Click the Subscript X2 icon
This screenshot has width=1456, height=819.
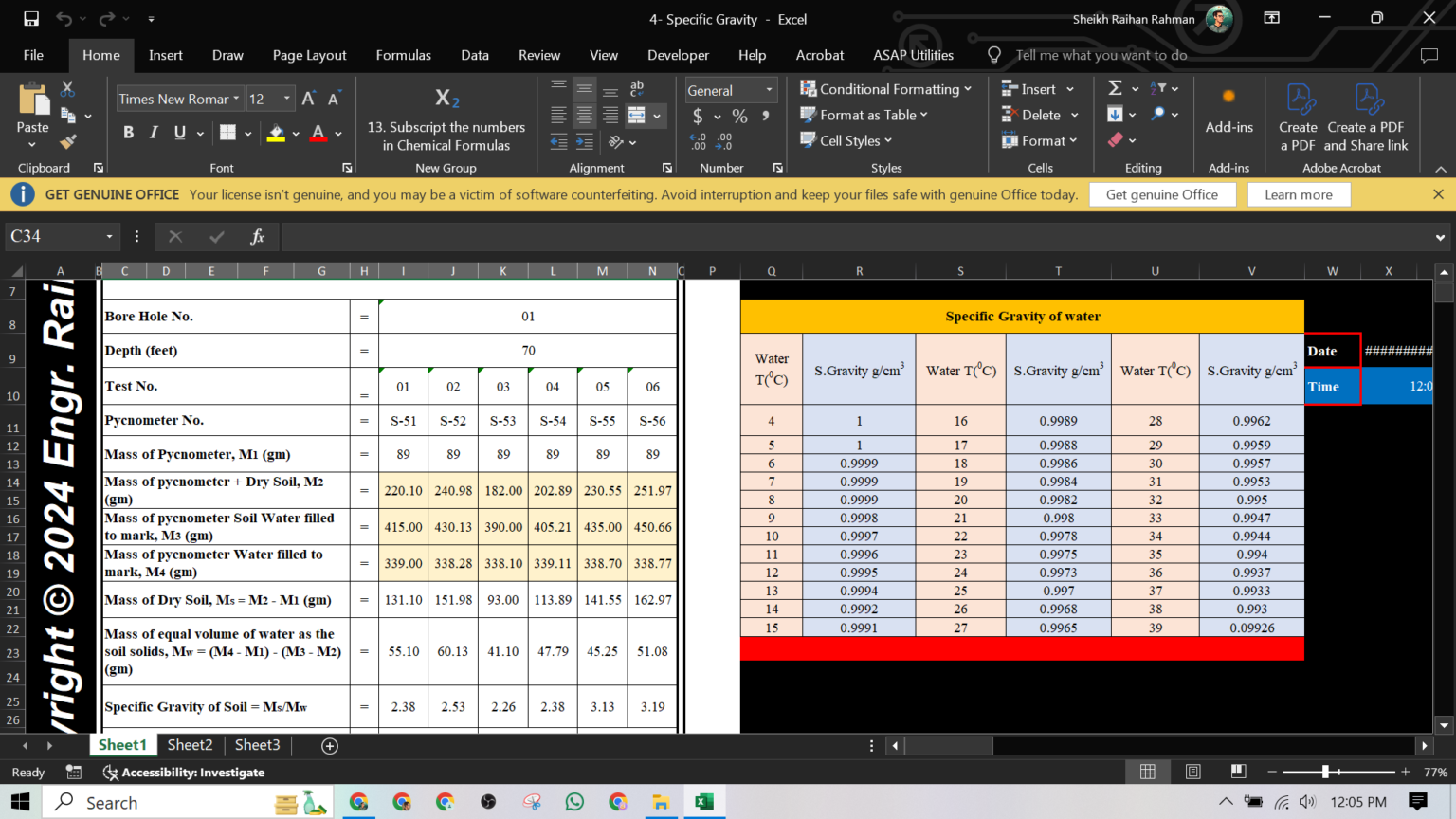click(446, 98)
